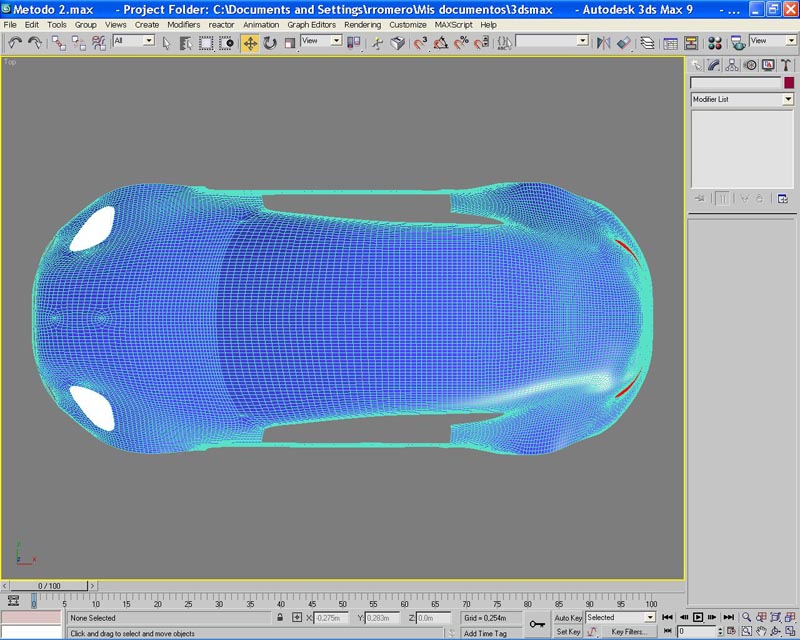This screenshot has height=640, width=800.
Task: Toggle Keyboard Shortcut Override
Action: [397, 43]
